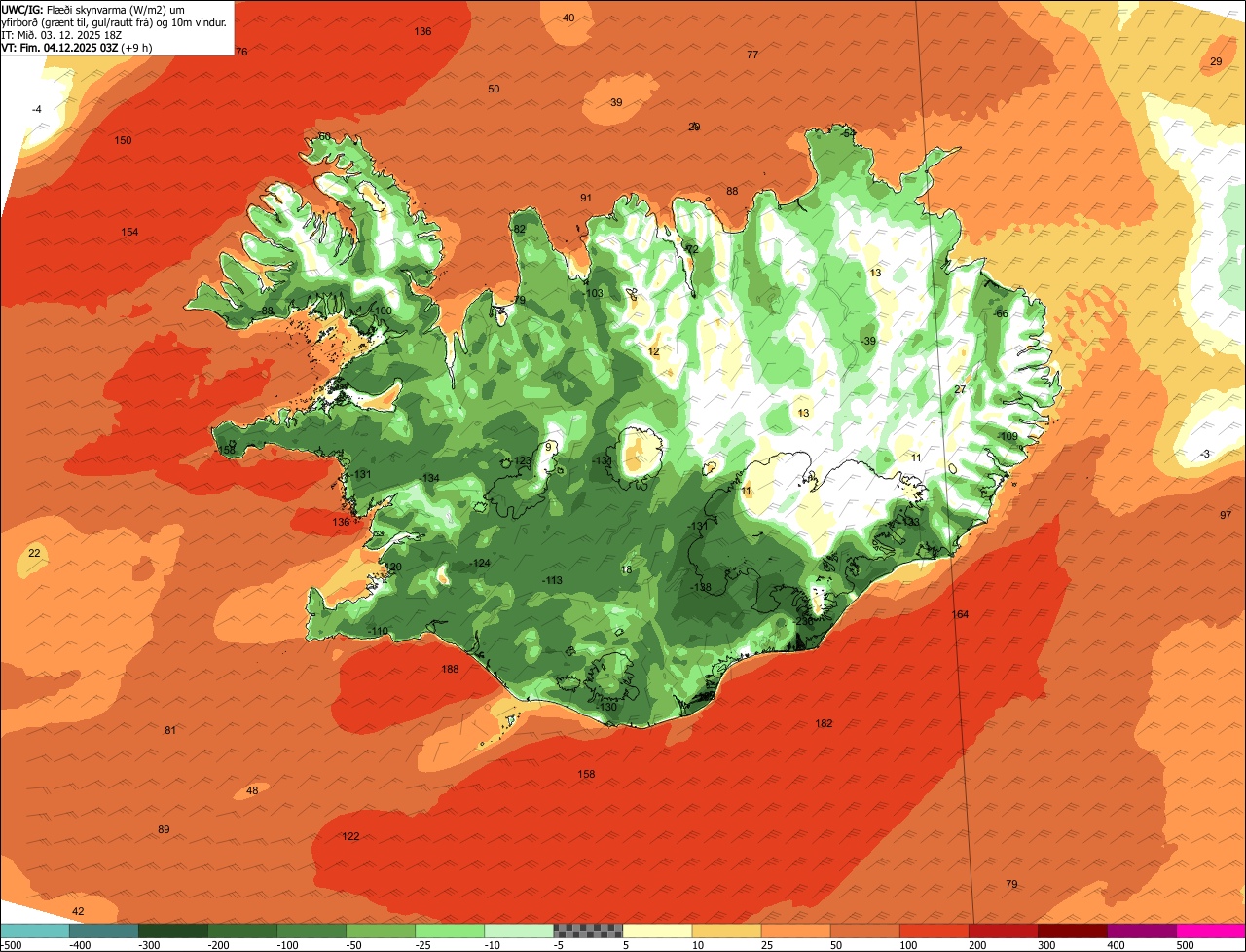The height and width of the screenshot is (952, 1246).
Task: Click the value 81 in the southwest ocean
Action: point(170,730)
